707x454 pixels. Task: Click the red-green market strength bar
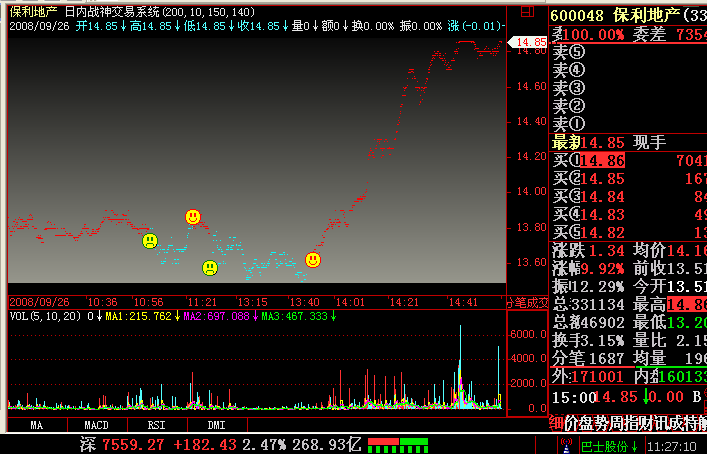point(398,445)
